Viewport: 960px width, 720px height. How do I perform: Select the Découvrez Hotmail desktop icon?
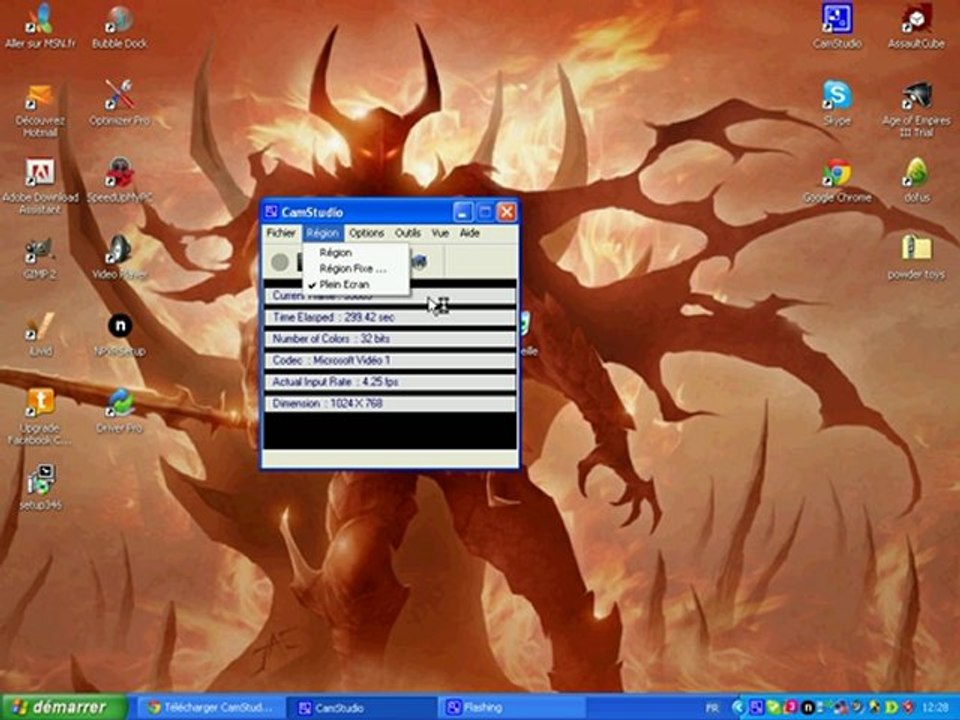tap(40, 110)
